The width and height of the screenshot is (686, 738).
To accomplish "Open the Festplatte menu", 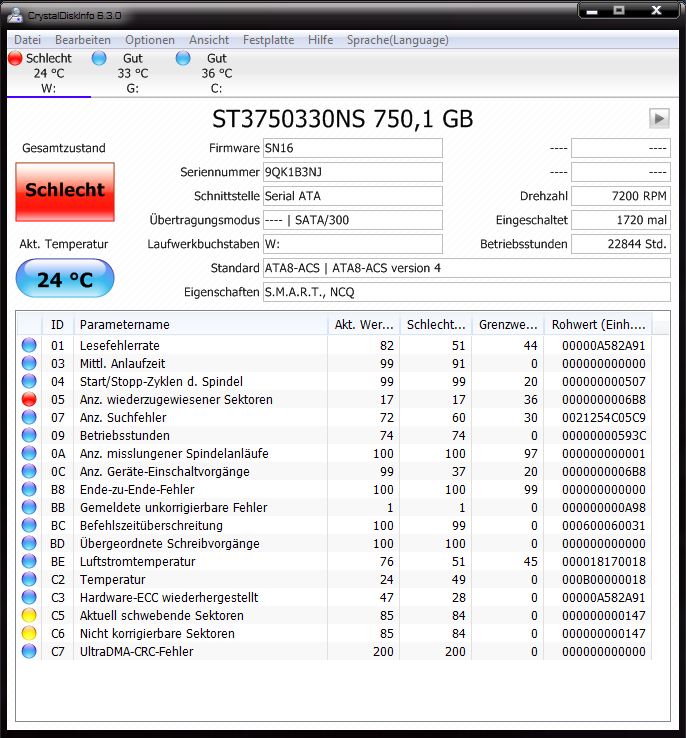I will point(268,40).
